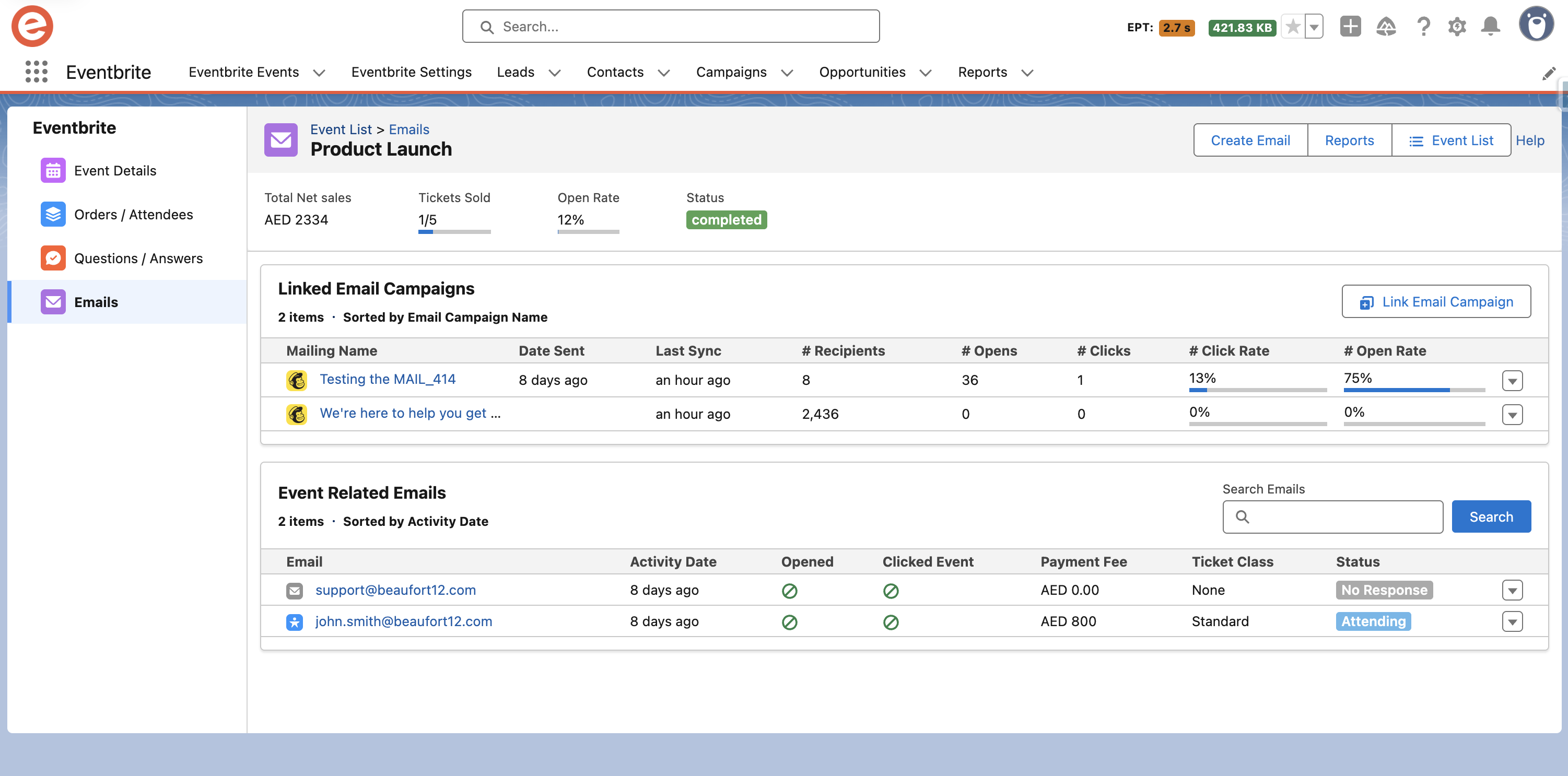Click the purple email header icon
The width and height of the screenshot is (1568, 776).
click(x=280, y=140)
